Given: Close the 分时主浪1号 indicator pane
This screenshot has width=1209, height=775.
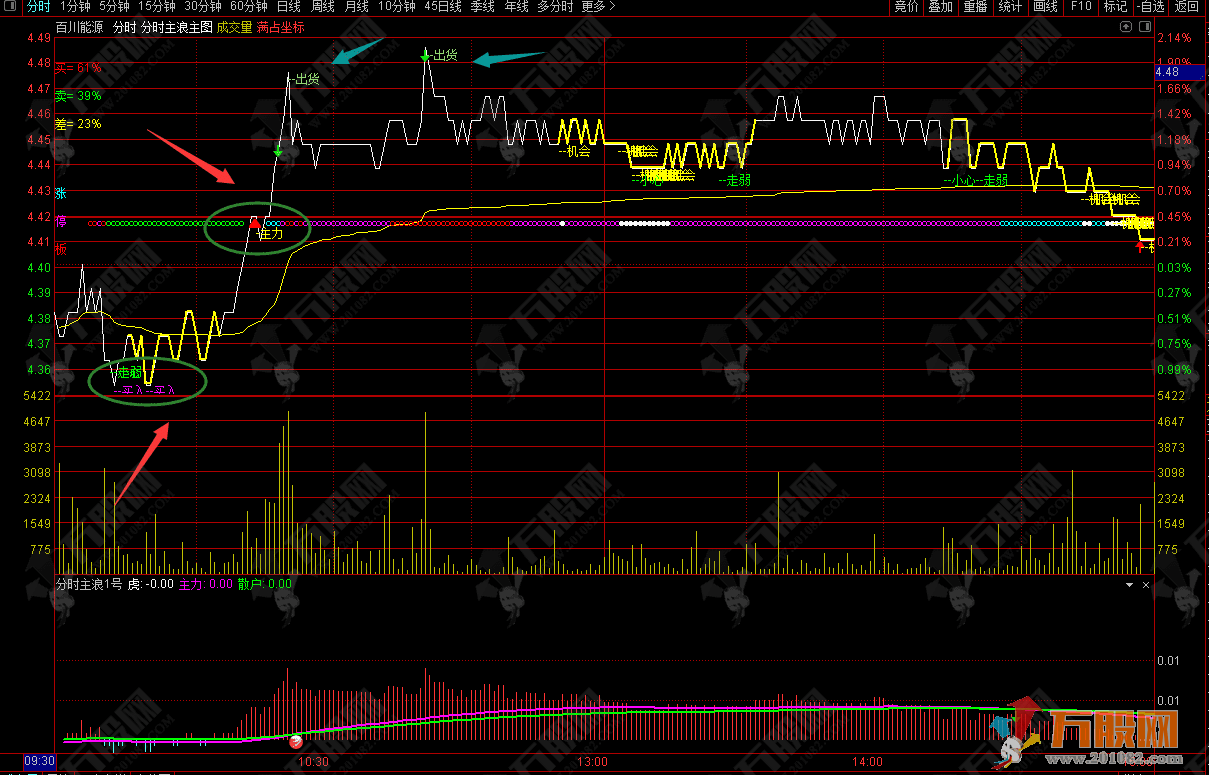Looking at the screenshot, I should (1146, 584).
